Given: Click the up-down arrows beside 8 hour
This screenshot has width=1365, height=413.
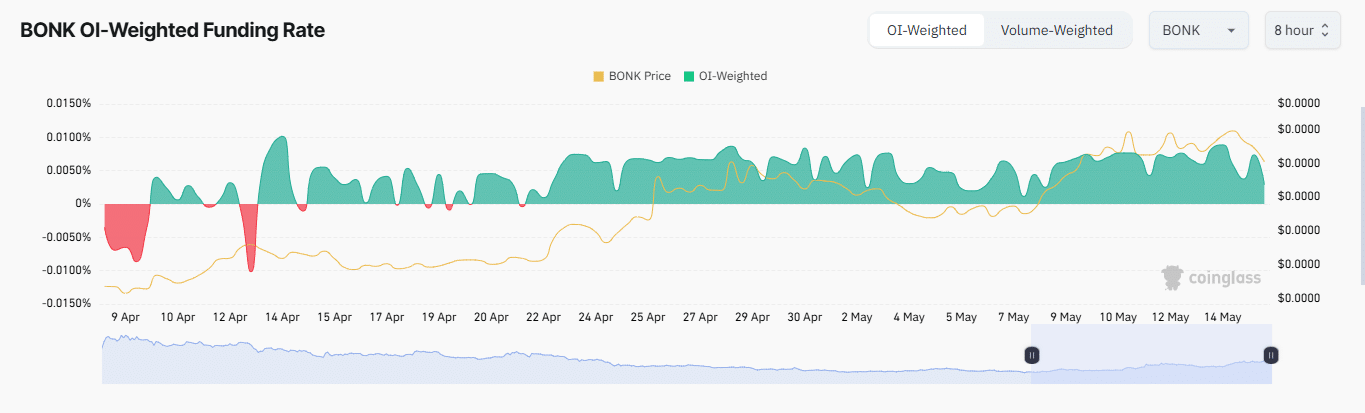Looking at the screenshot, I should click(x=1325, y=30).
